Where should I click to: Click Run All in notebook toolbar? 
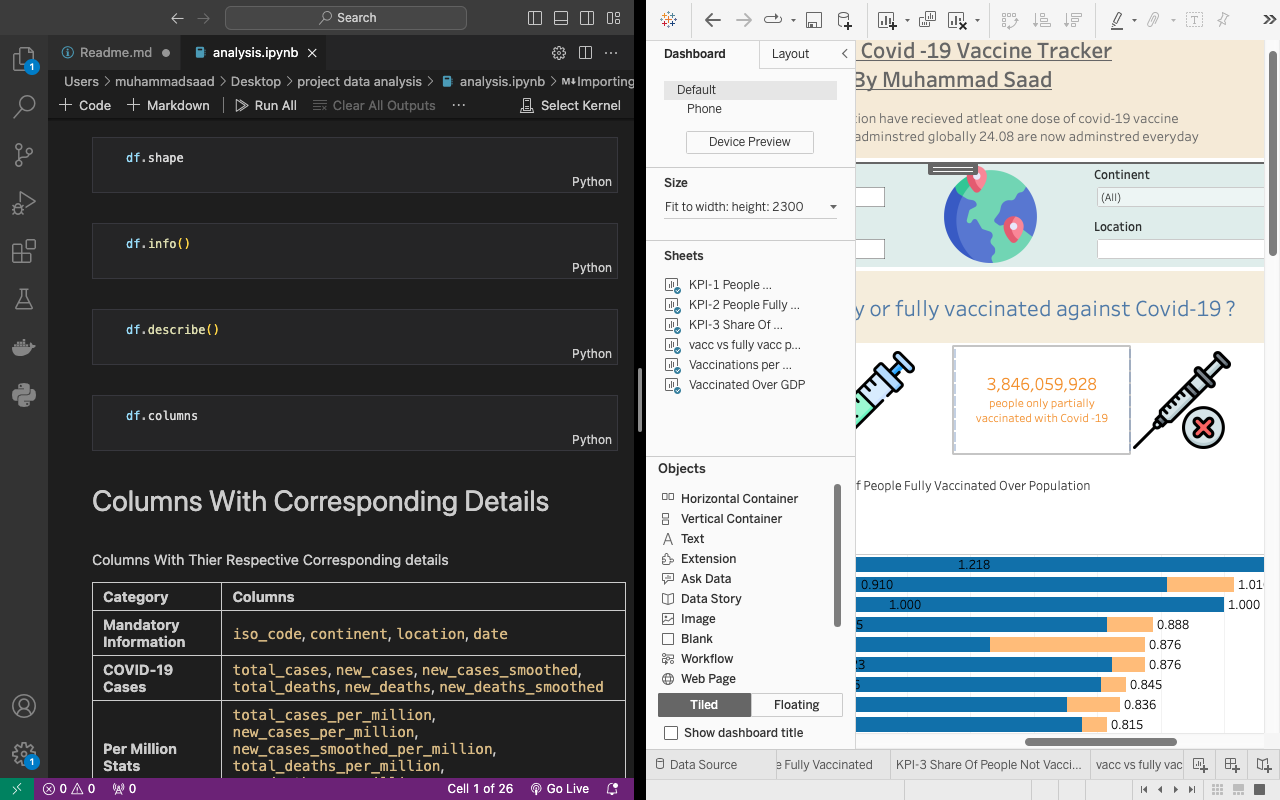(266, 105)
